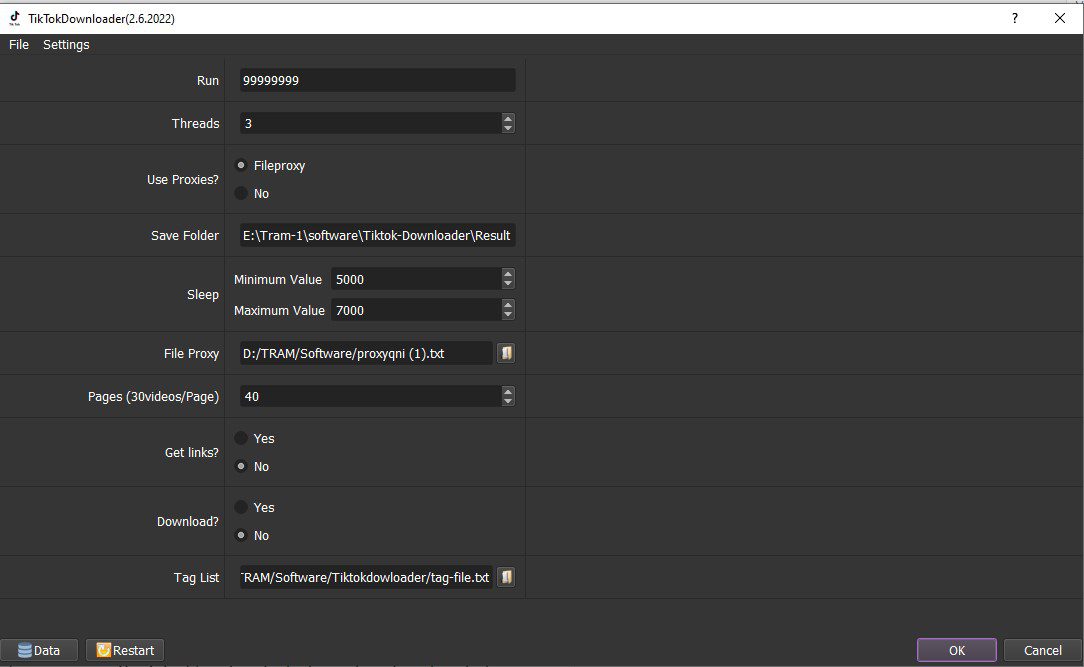The width and height of the screenshot is (1084, 667).
Task: Close the TikTokDownloader window
Action: (x=1060, y=18)
